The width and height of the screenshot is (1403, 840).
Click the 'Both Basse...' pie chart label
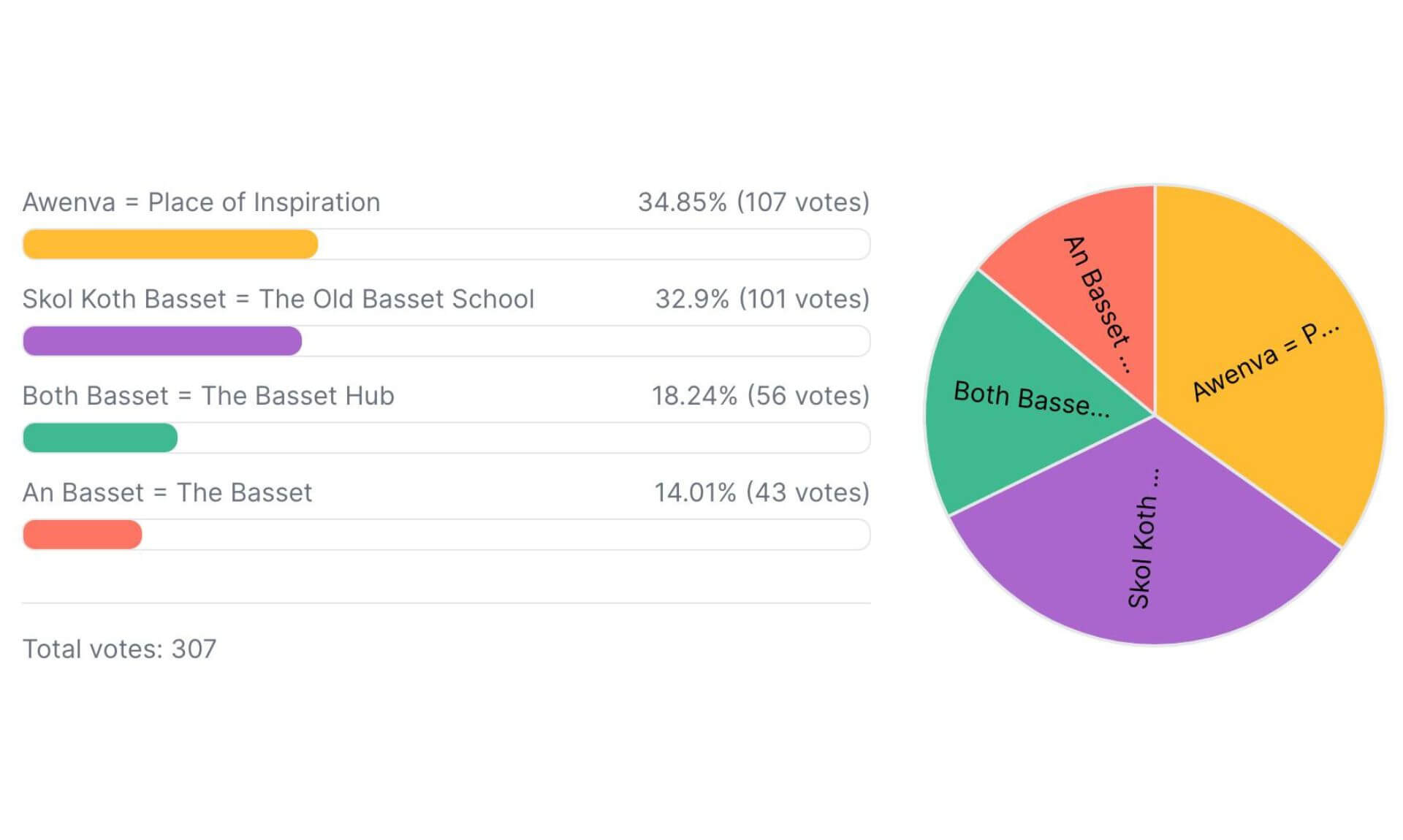(x=1032, y=399)
